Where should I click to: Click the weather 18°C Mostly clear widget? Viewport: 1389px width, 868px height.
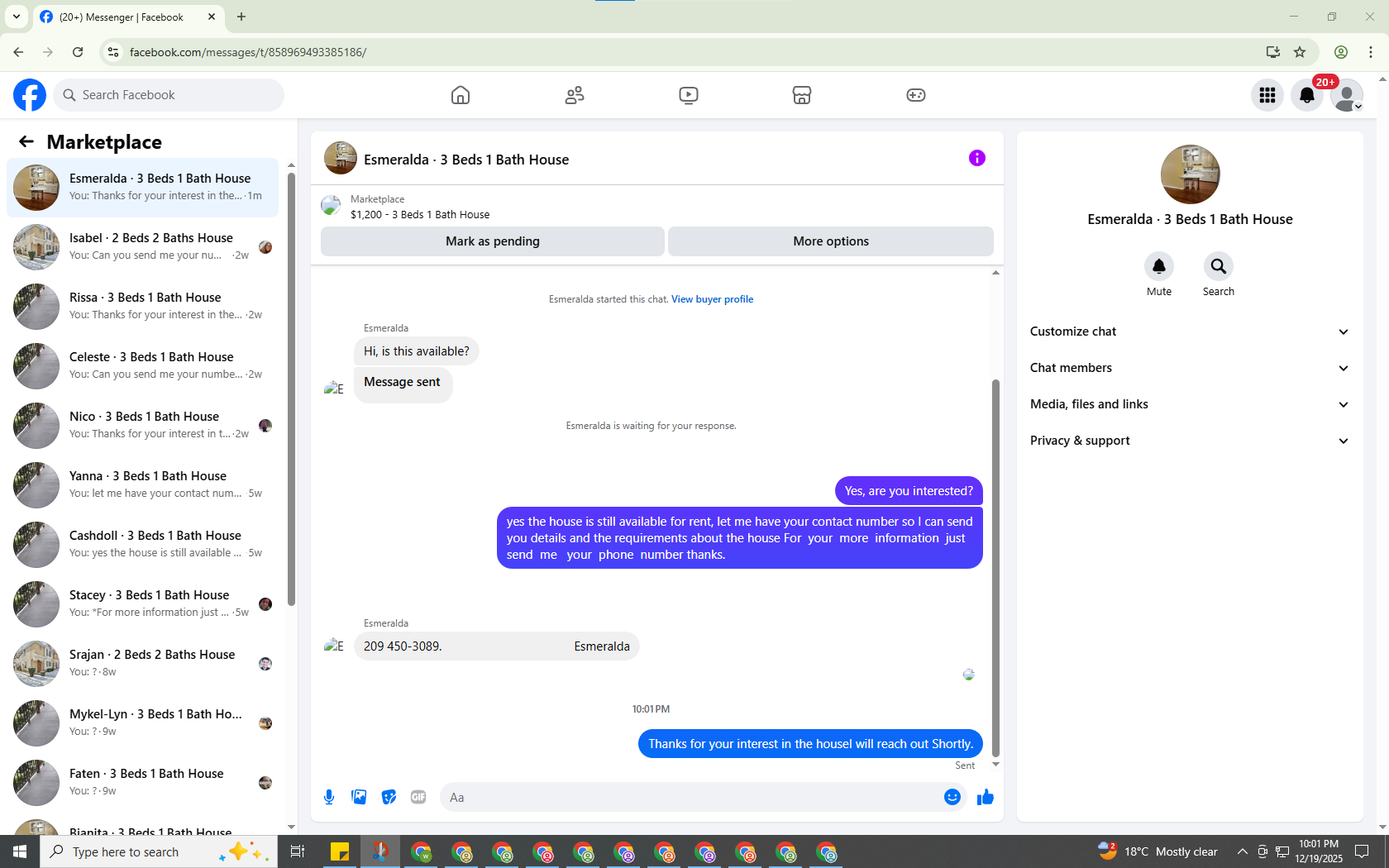click(1157, 851)
